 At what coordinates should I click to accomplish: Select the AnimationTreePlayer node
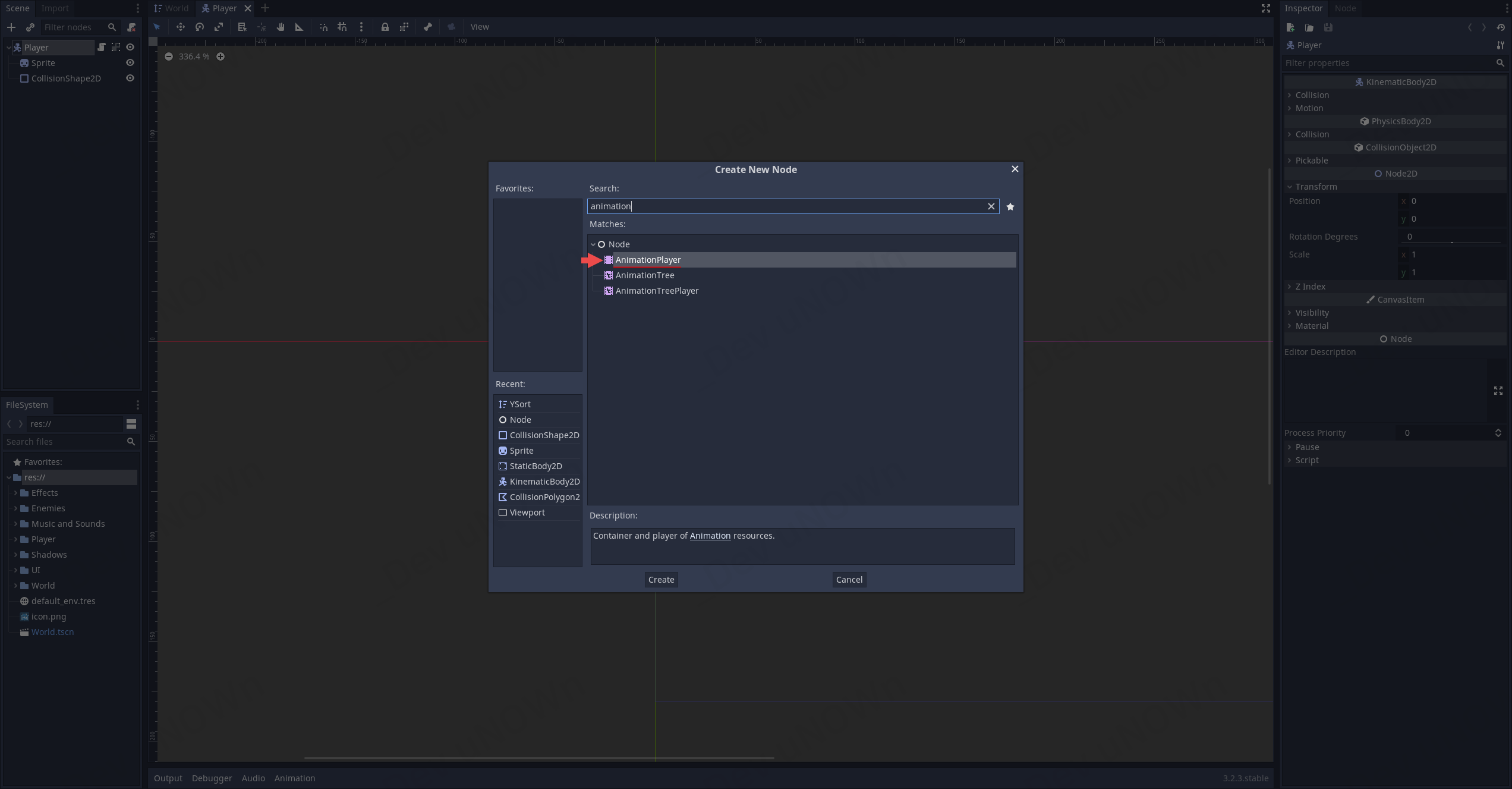click(656, 291)
